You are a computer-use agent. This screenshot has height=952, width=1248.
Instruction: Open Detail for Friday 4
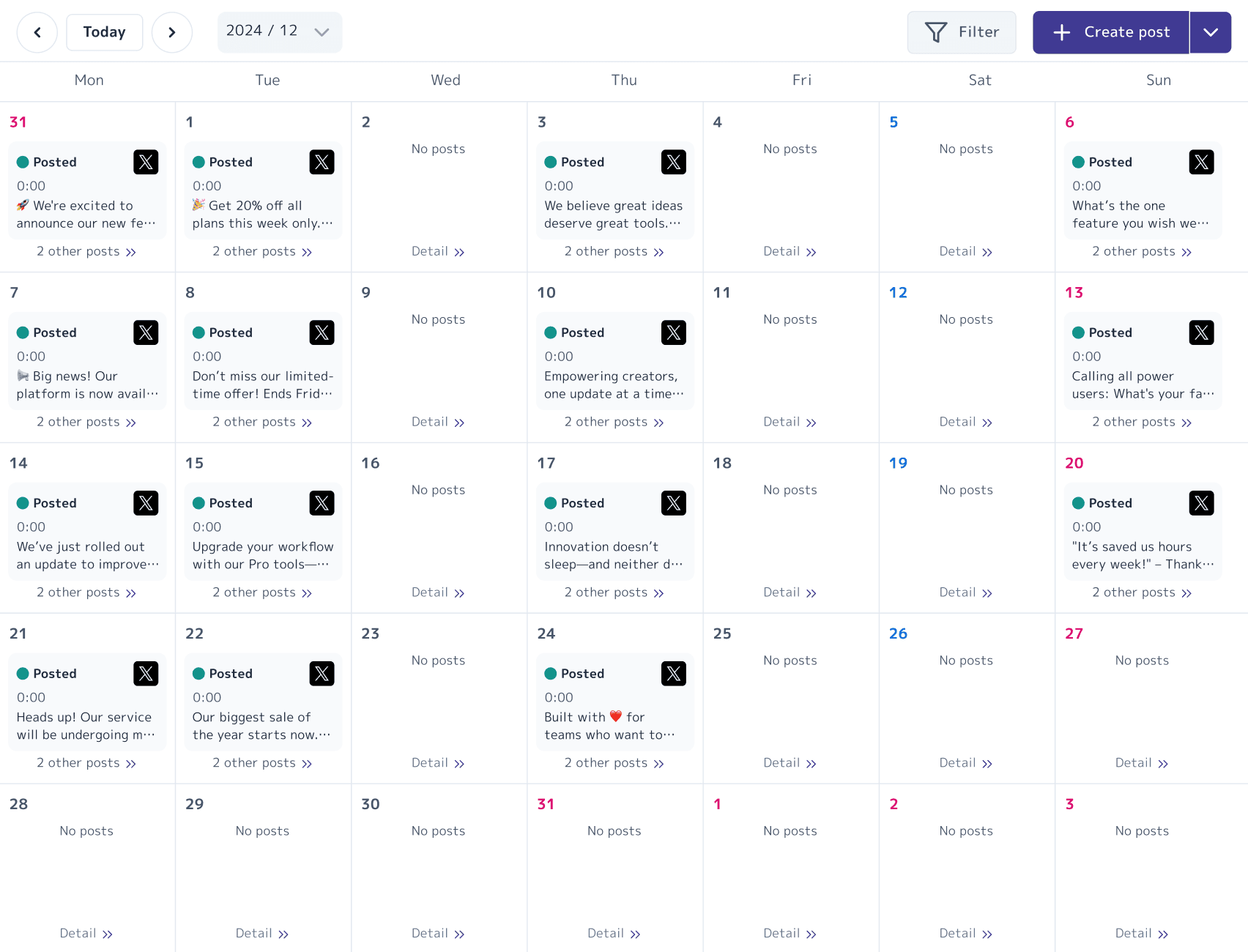[790, 251]
